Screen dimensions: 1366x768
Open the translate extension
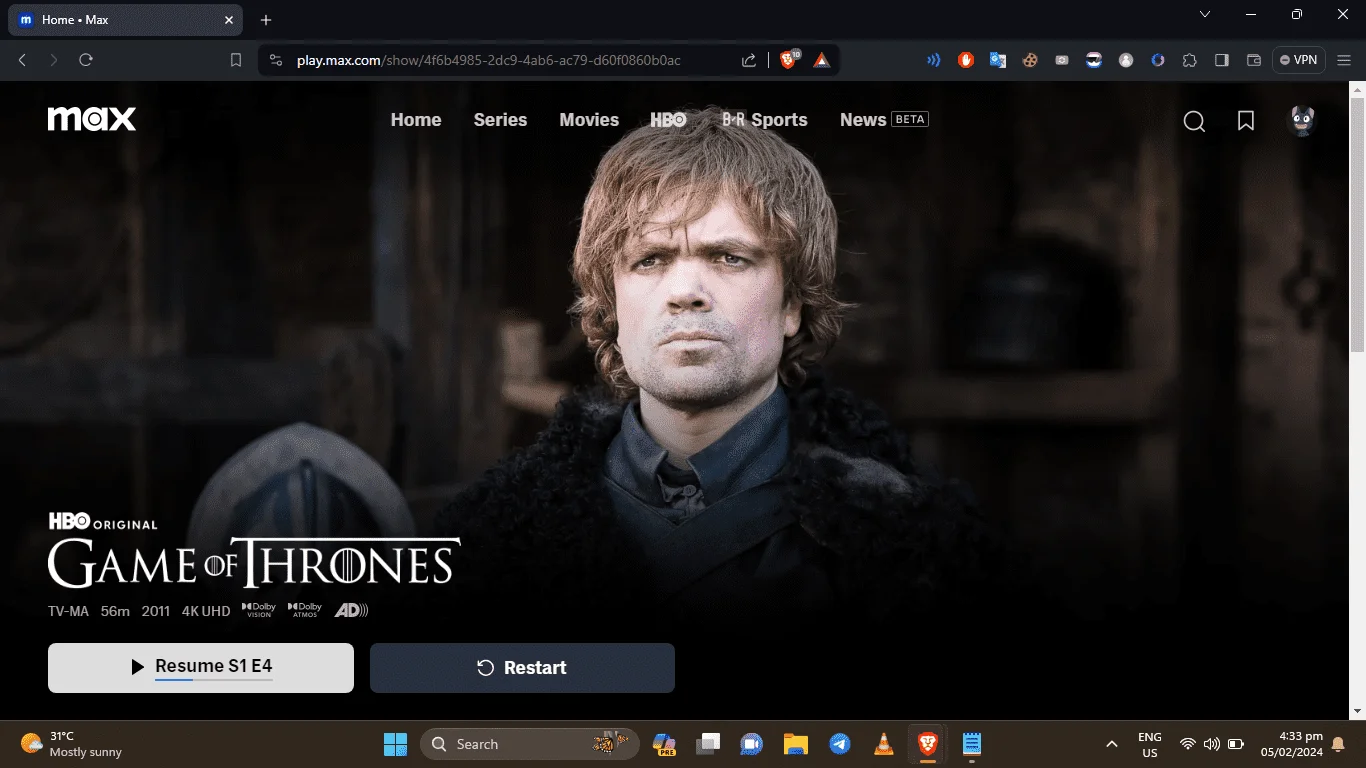coord(998,60)
